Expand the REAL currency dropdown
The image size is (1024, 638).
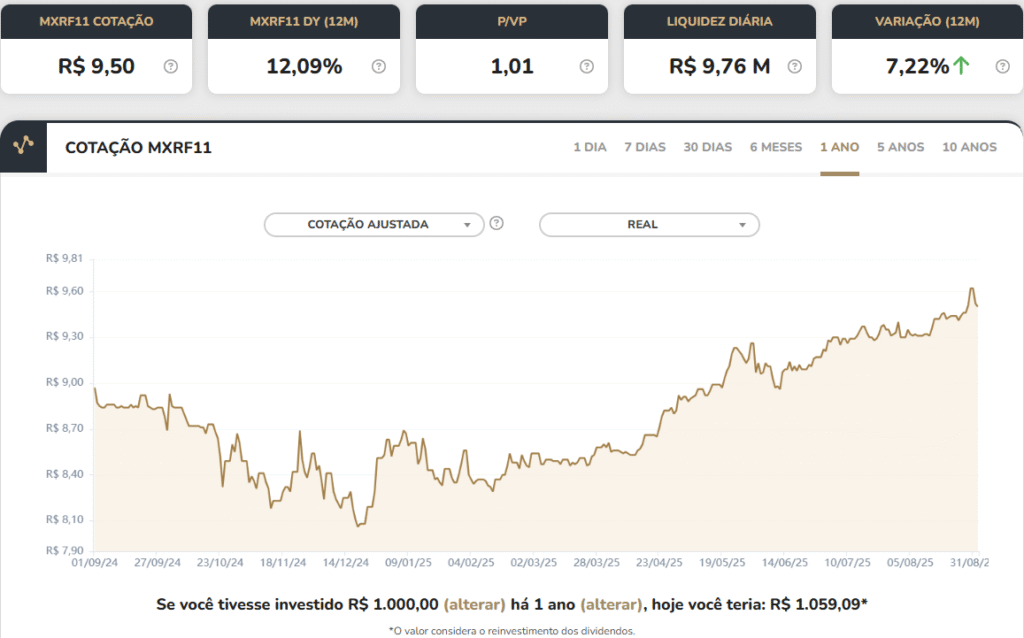coord(649,225)
